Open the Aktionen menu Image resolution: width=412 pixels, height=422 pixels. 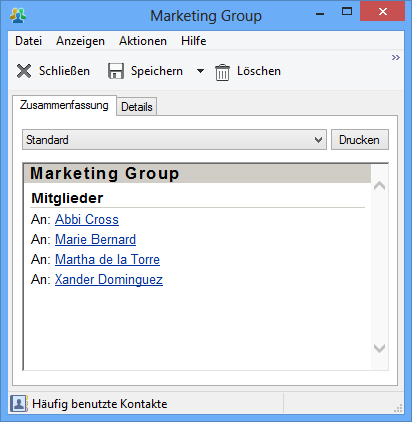point(143,41)
